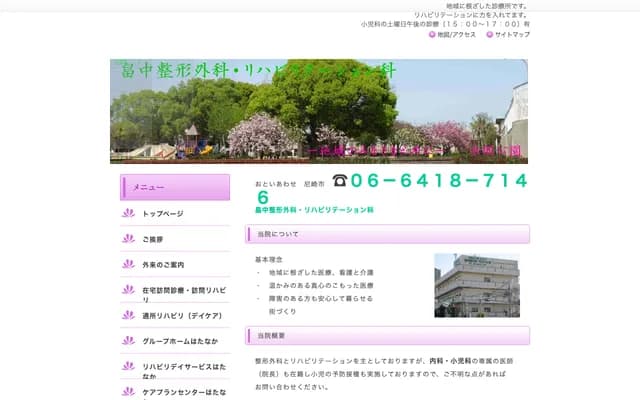Follow the 地図/アクセス link
Screen dimensions: 640x400
pyautogui.click(x=456, y=35)
